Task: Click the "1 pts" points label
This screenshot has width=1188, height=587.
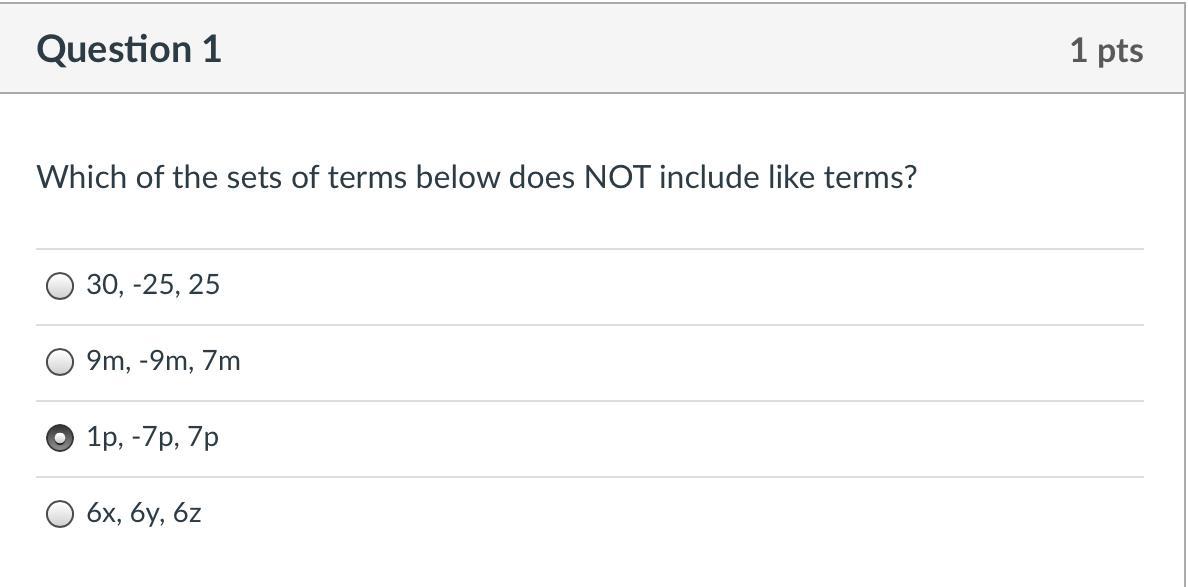Action: [1106, 50]
